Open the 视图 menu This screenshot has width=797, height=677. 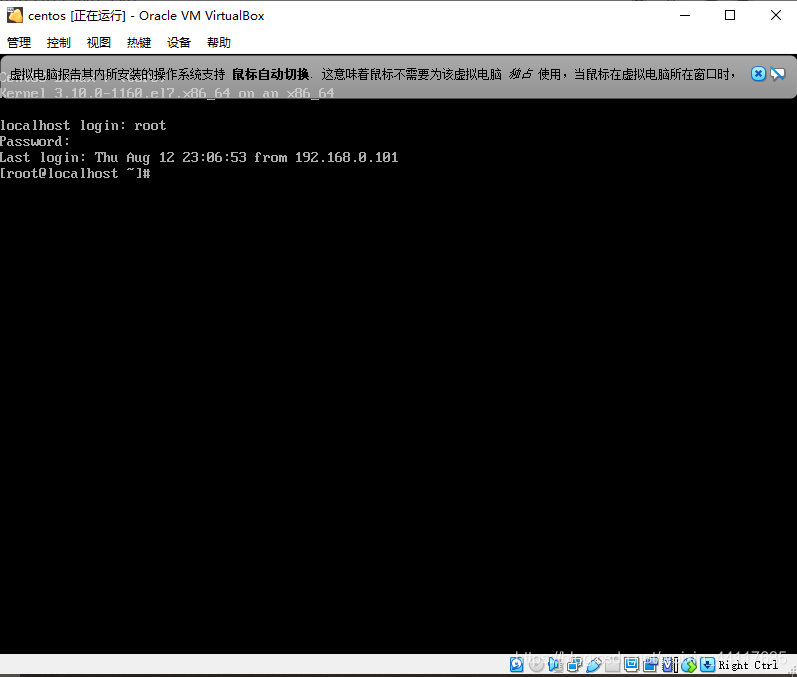(99, 43)
